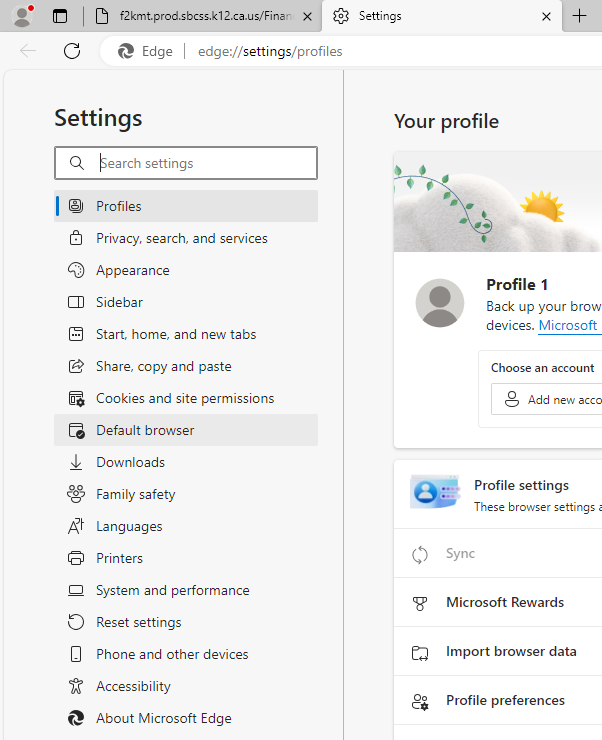The height and width of the screenshot is (740, 602).
Task: Open the tab actions menu icon
Action: [x=60, y=16]
